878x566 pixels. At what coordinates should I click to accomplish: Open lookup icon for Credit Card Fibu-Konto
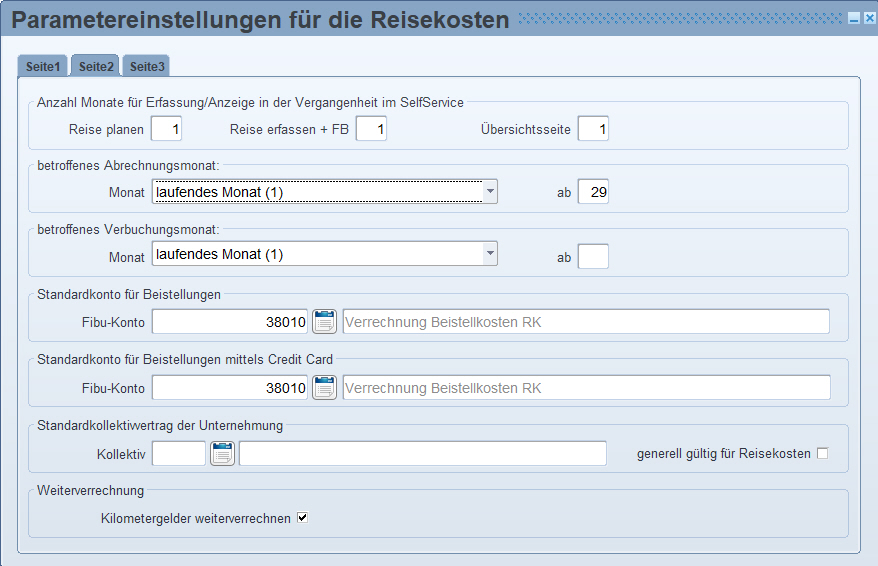(324, 388)
